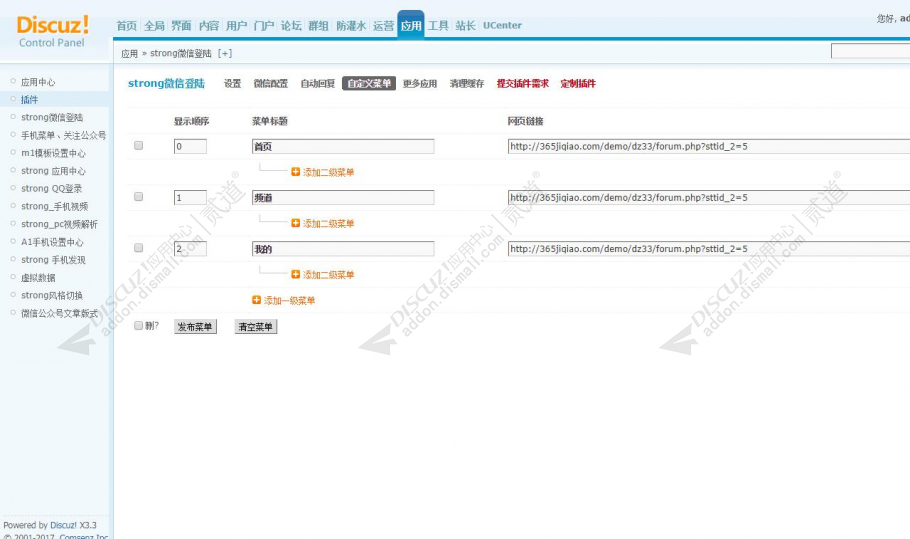Switch to the 自动回复 plugin sub-tab
This screenshot has width=910, height=539.
pos(317,84)
